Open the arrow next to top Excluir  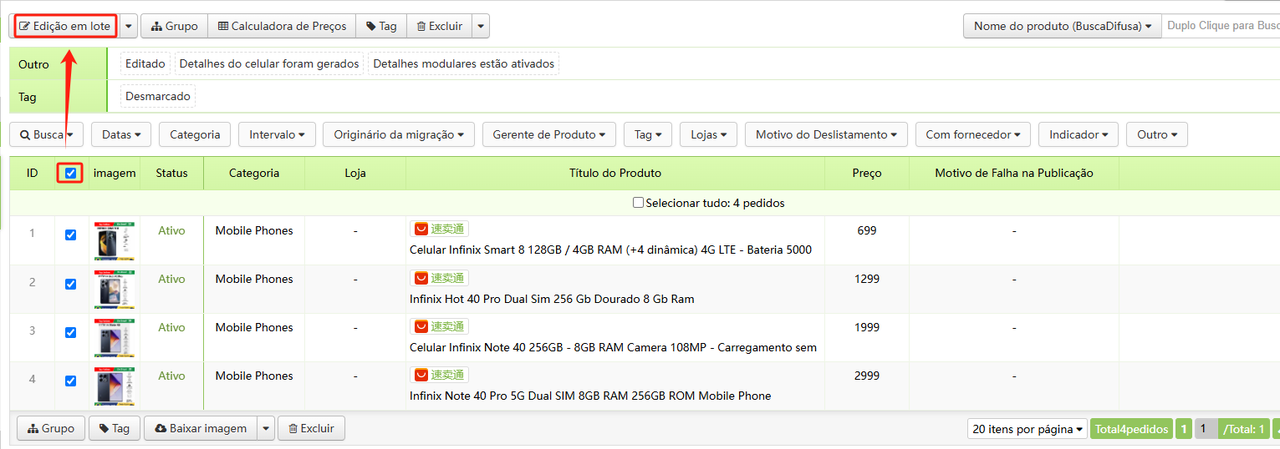[x=481, y=26]
